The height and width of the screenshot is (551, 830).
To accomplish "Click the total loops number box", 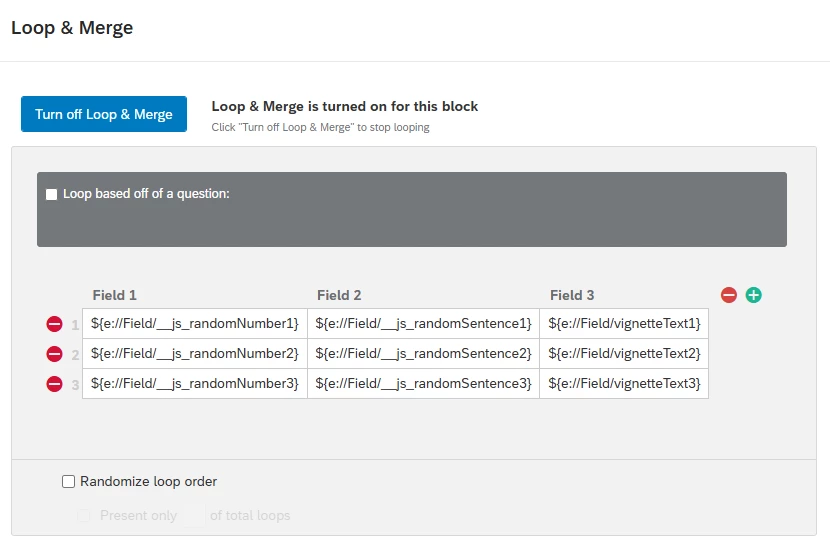I will (194, 515).
